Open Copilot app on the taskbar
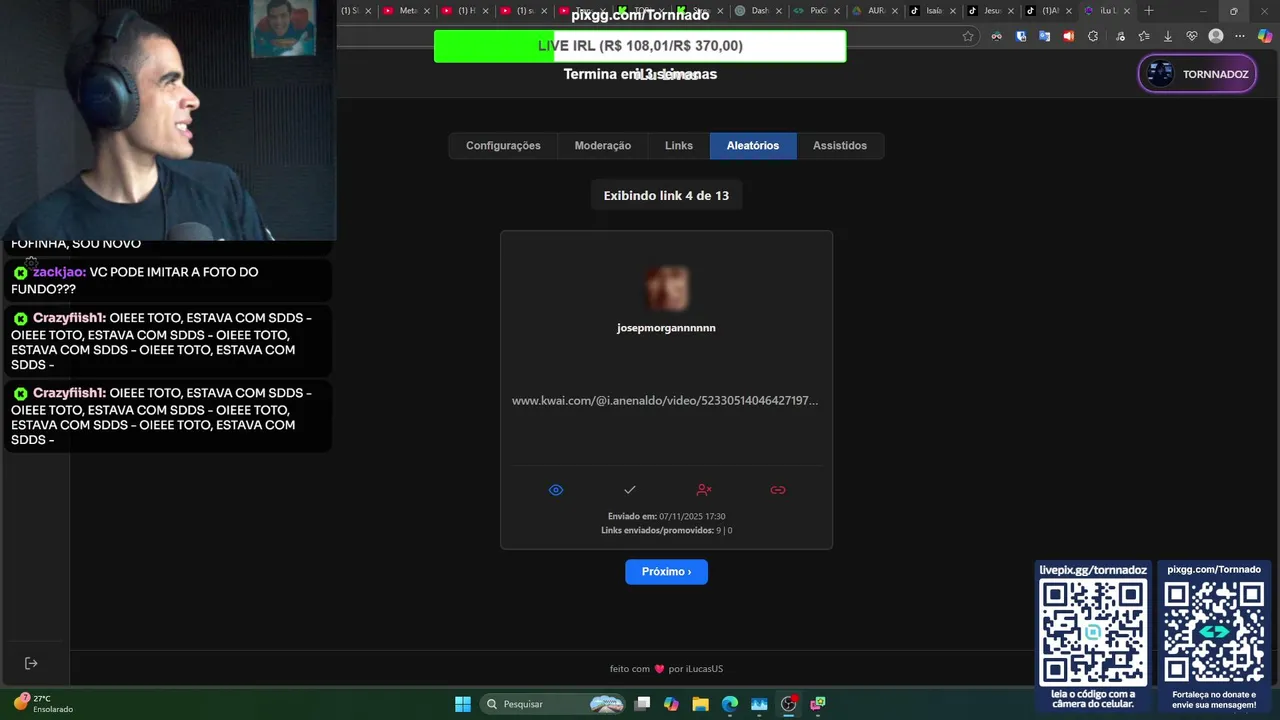This screenshot has height=720, width=1280. [x=671, y=704]
